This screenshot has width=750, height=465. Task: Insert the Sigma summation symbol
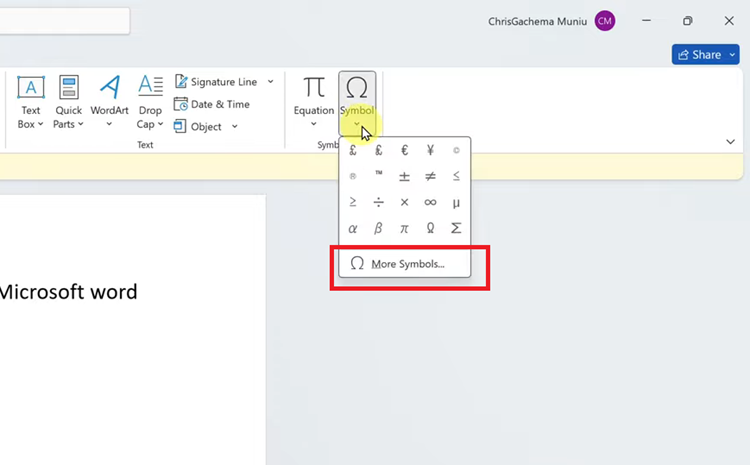456,228
